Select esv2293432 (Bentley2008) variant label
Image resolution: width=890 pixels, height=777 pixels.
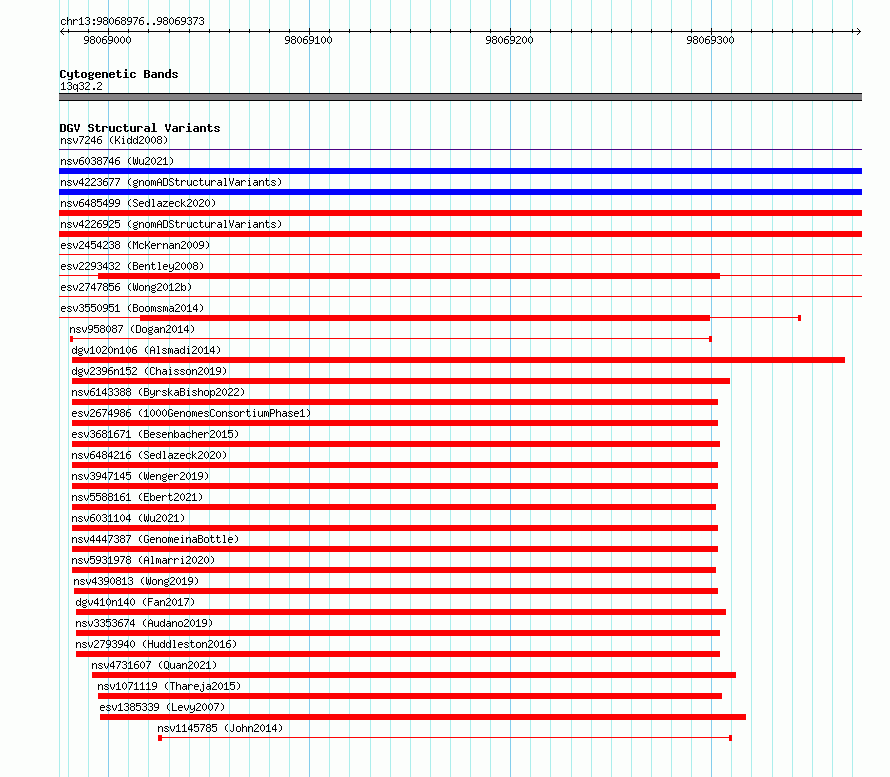pos(132,266)
